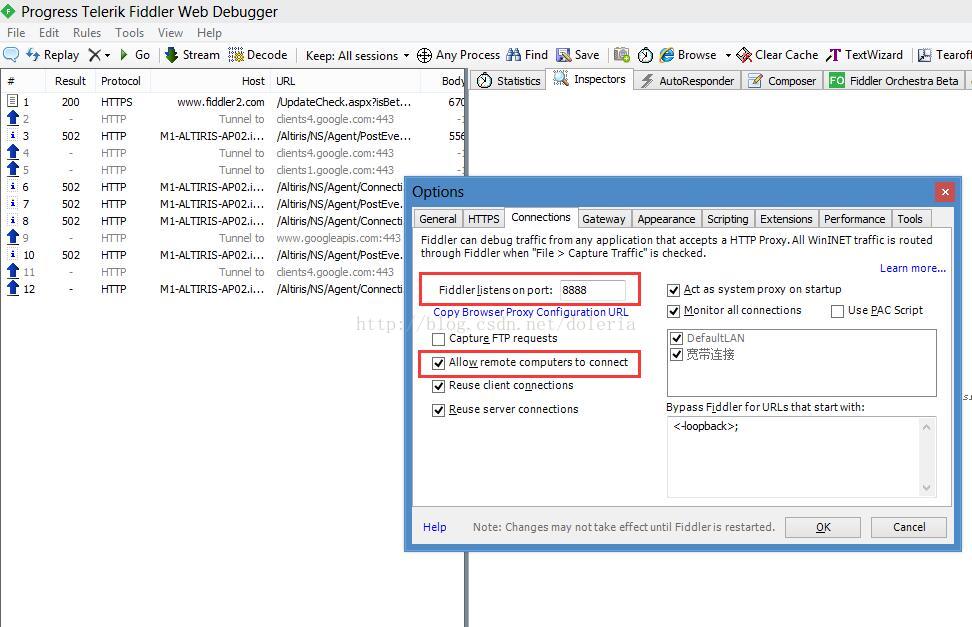Switch to the Inspectors tab

(x=590, y=79)
